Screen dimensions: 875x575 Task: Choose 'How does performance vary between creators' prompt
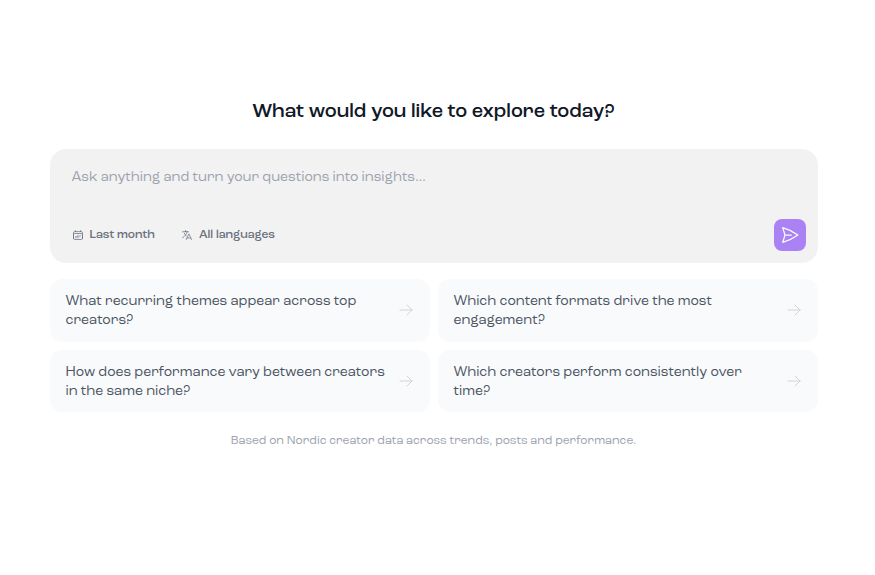pyautogui.click(x=240, y=381)
